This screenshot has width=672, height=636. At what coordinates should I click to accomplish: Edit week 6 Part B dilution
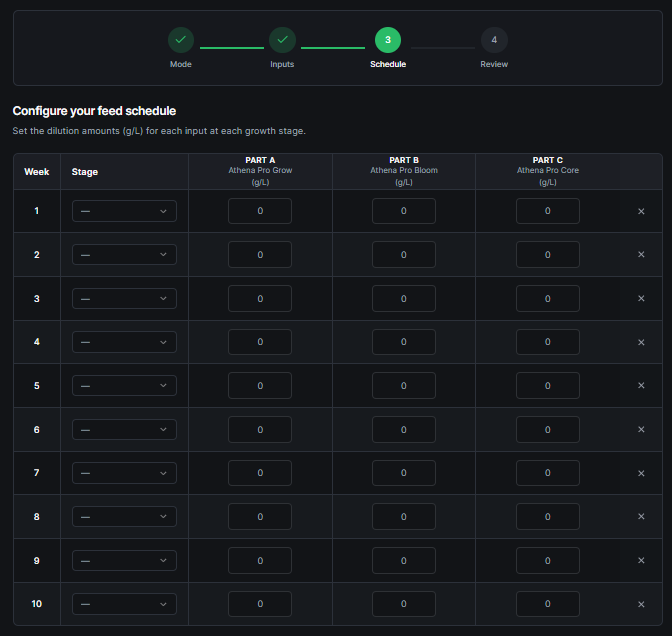[x=404, y=429]
